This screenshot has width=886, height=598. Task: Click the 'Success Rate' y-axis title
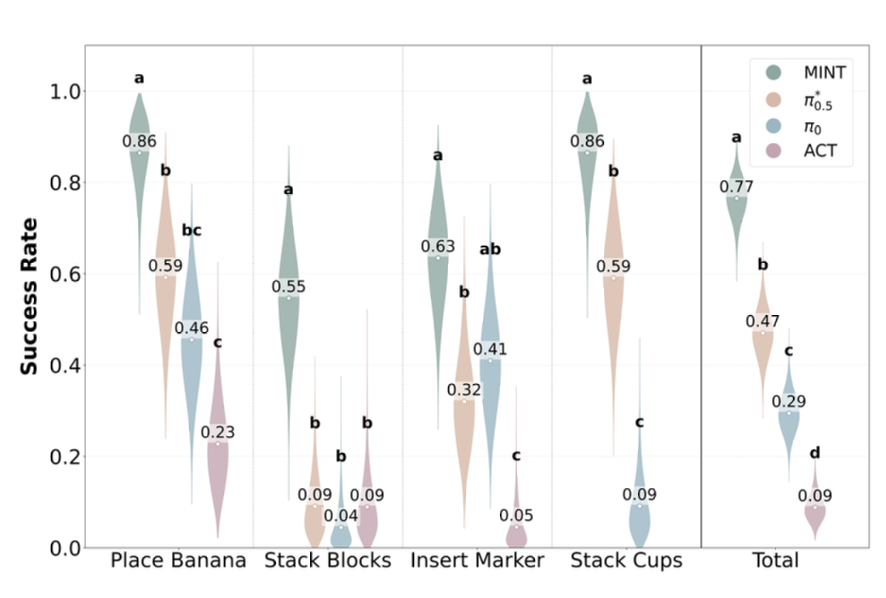tap(29, 296)
